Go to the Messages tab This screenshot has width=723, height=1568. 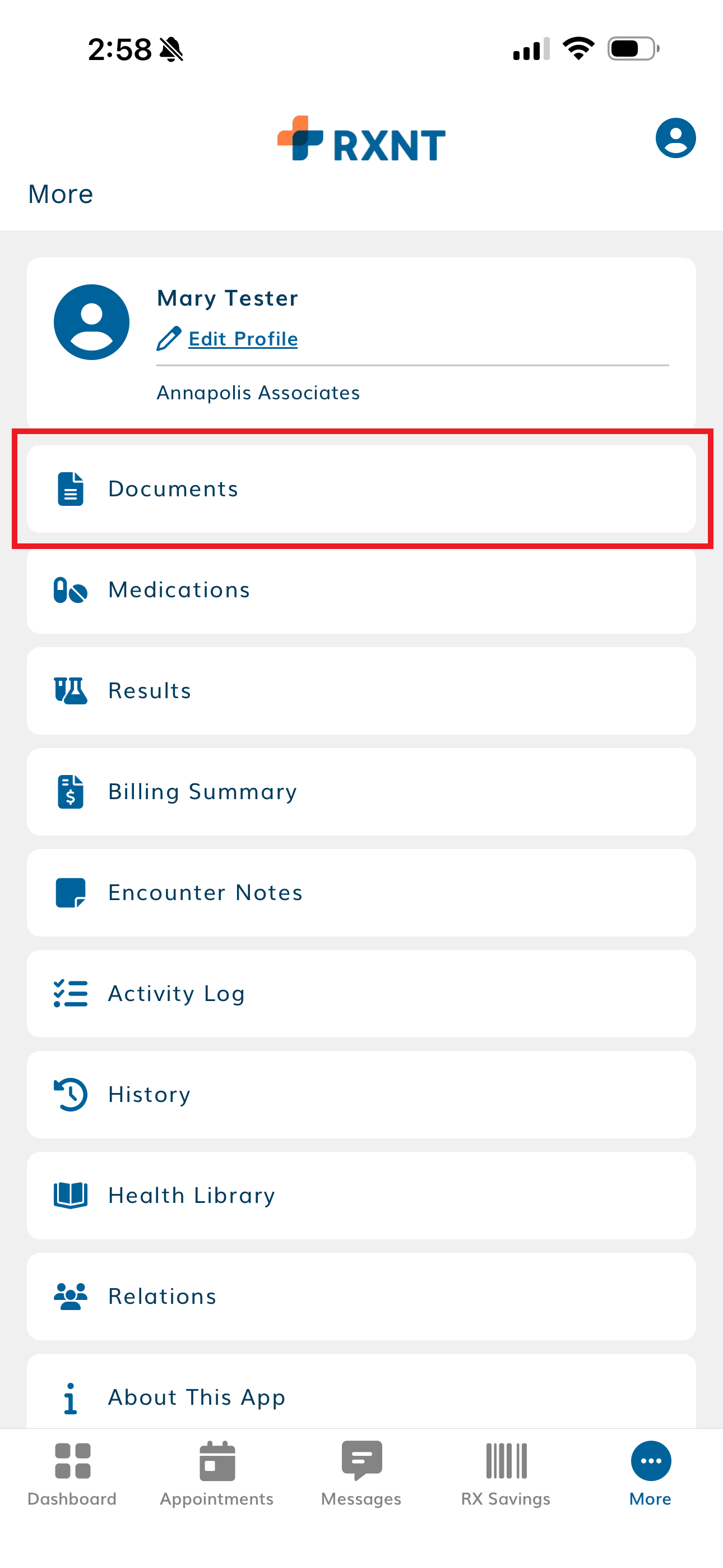361,1473
